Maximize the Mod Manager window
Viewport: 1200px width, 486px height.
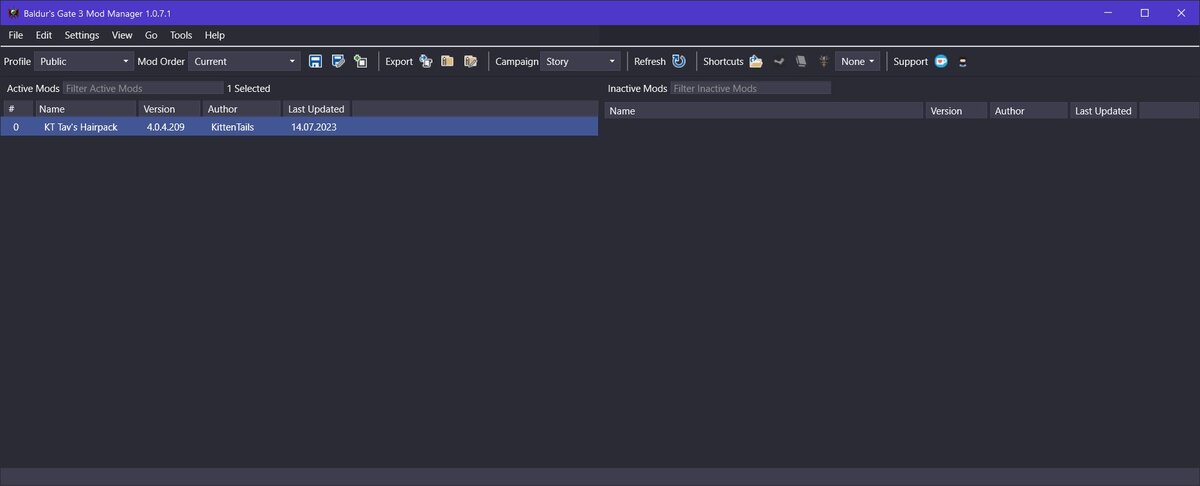point(1144,12)
